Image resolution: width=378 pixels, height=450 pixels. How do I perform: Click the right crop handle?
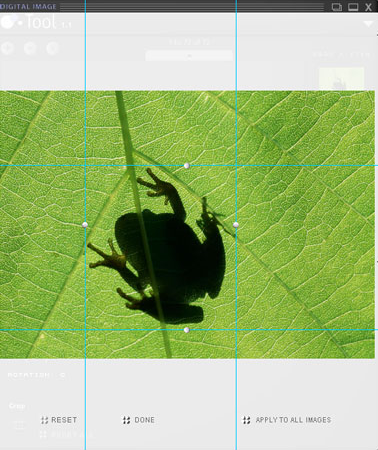click(236, 225)
